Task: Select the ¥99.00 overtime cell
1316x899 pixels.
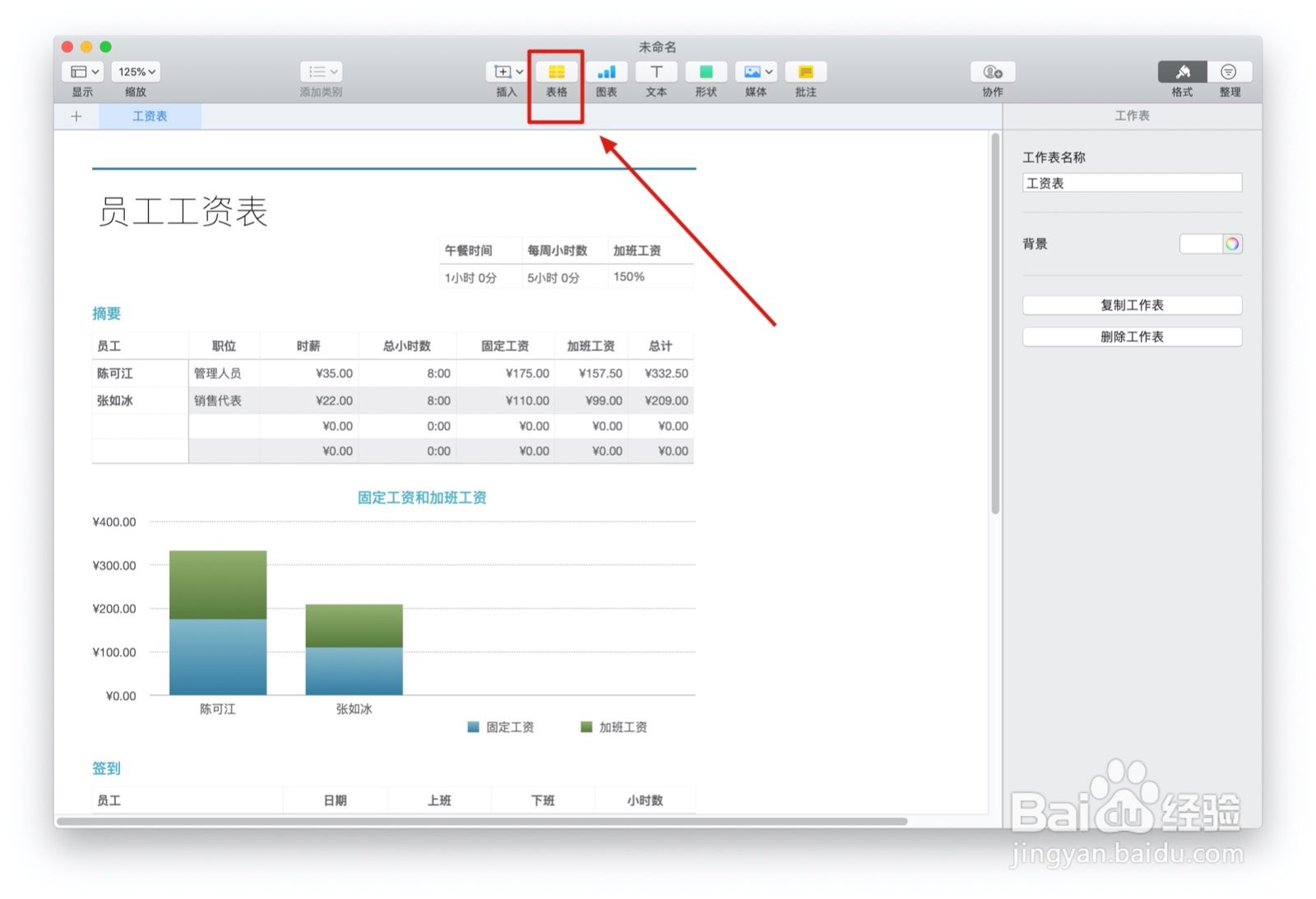Action: pos(591,401)
